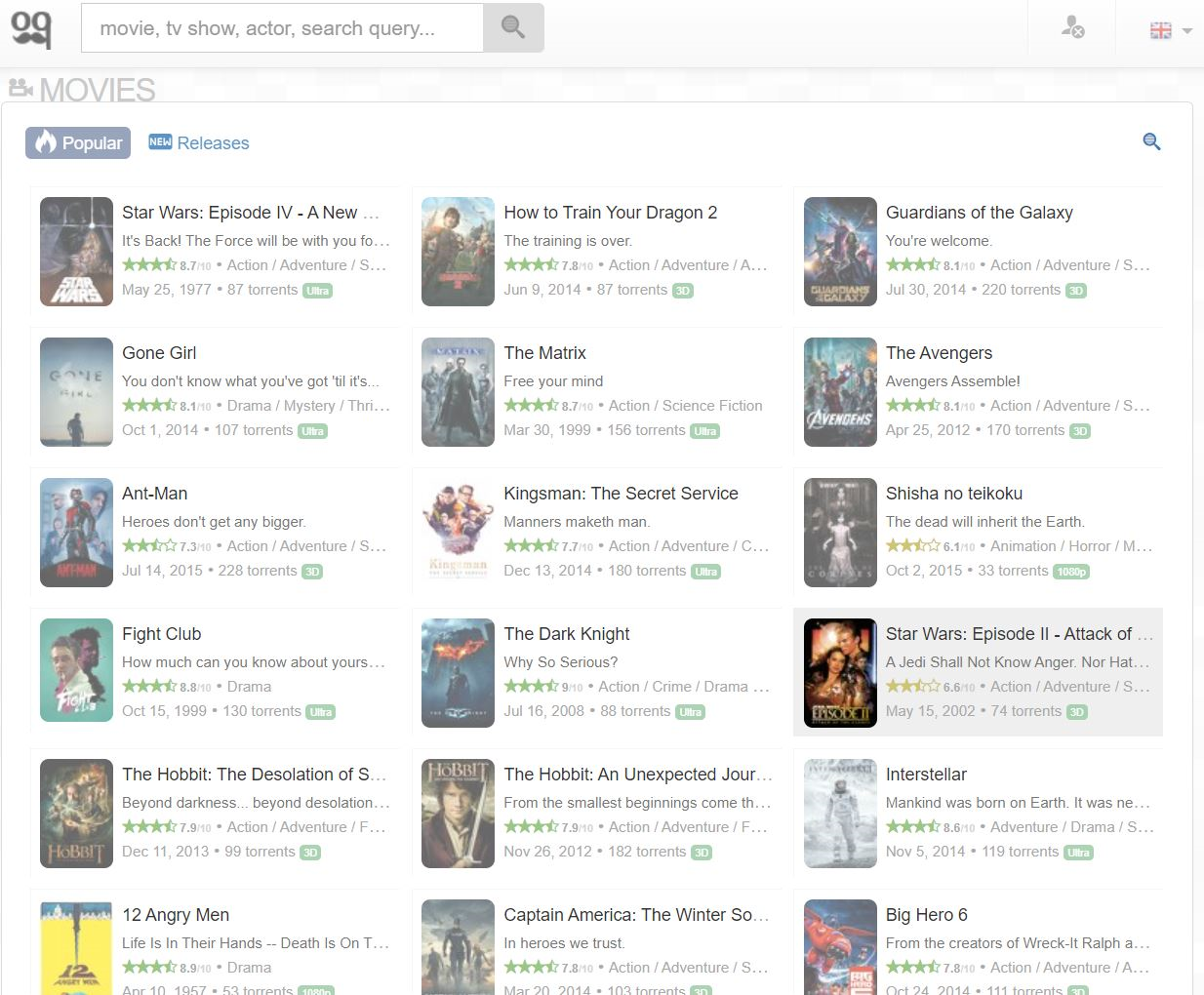The width and height of the screenshot is (1204, 995).
Task: Open Hobbit Desolation of Smaug poster
Action: click(x=76, y=814)
